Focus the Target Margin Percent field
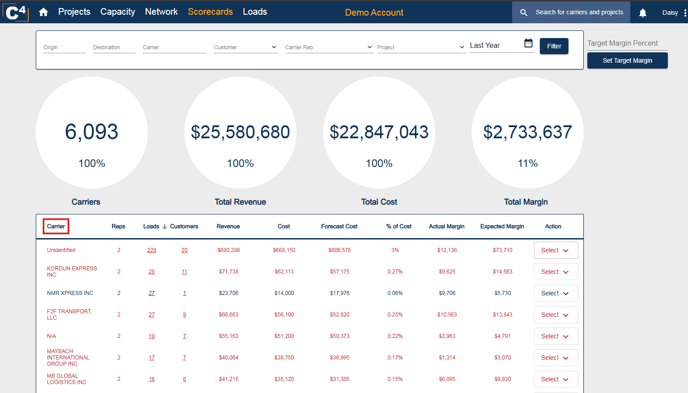This screenshot has height=393, width=688. 627,43
